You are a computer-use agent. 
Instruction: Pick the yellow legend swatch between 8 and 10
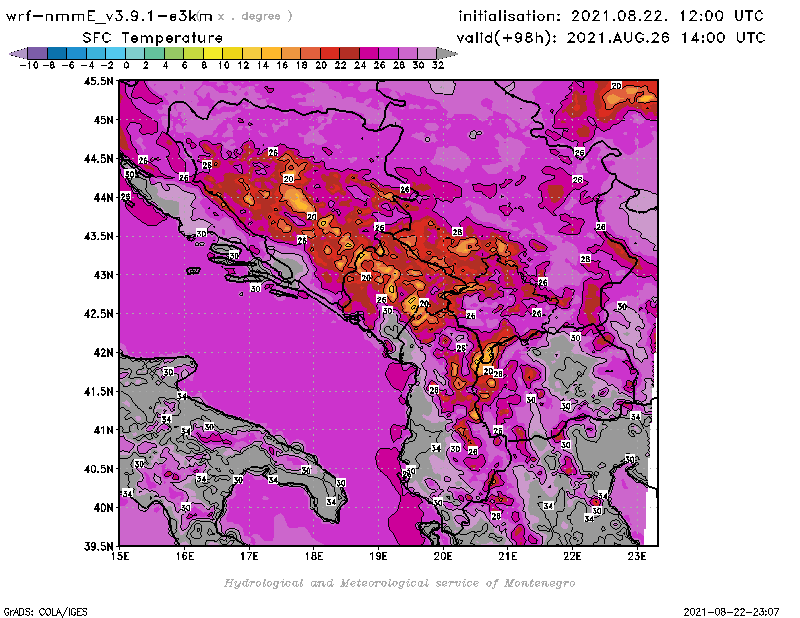(x=213, y=53)
